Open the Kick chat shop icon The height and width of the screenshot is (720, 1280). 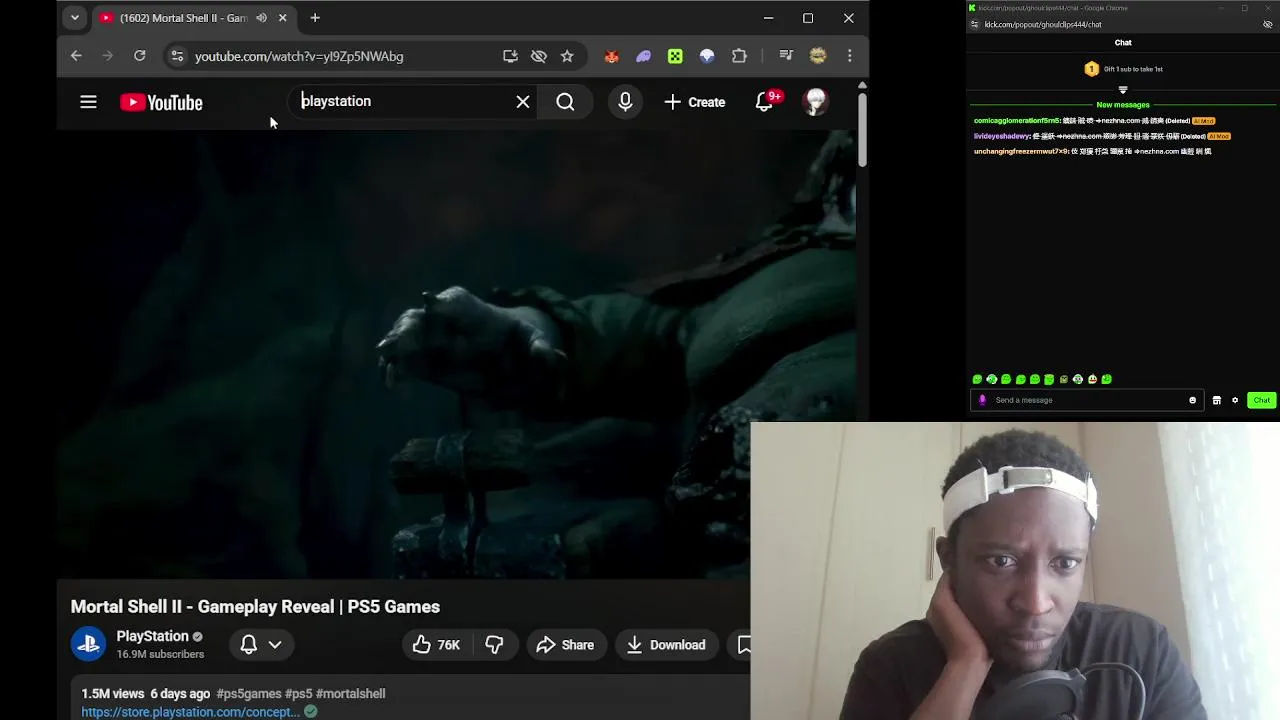[1216, 400]
